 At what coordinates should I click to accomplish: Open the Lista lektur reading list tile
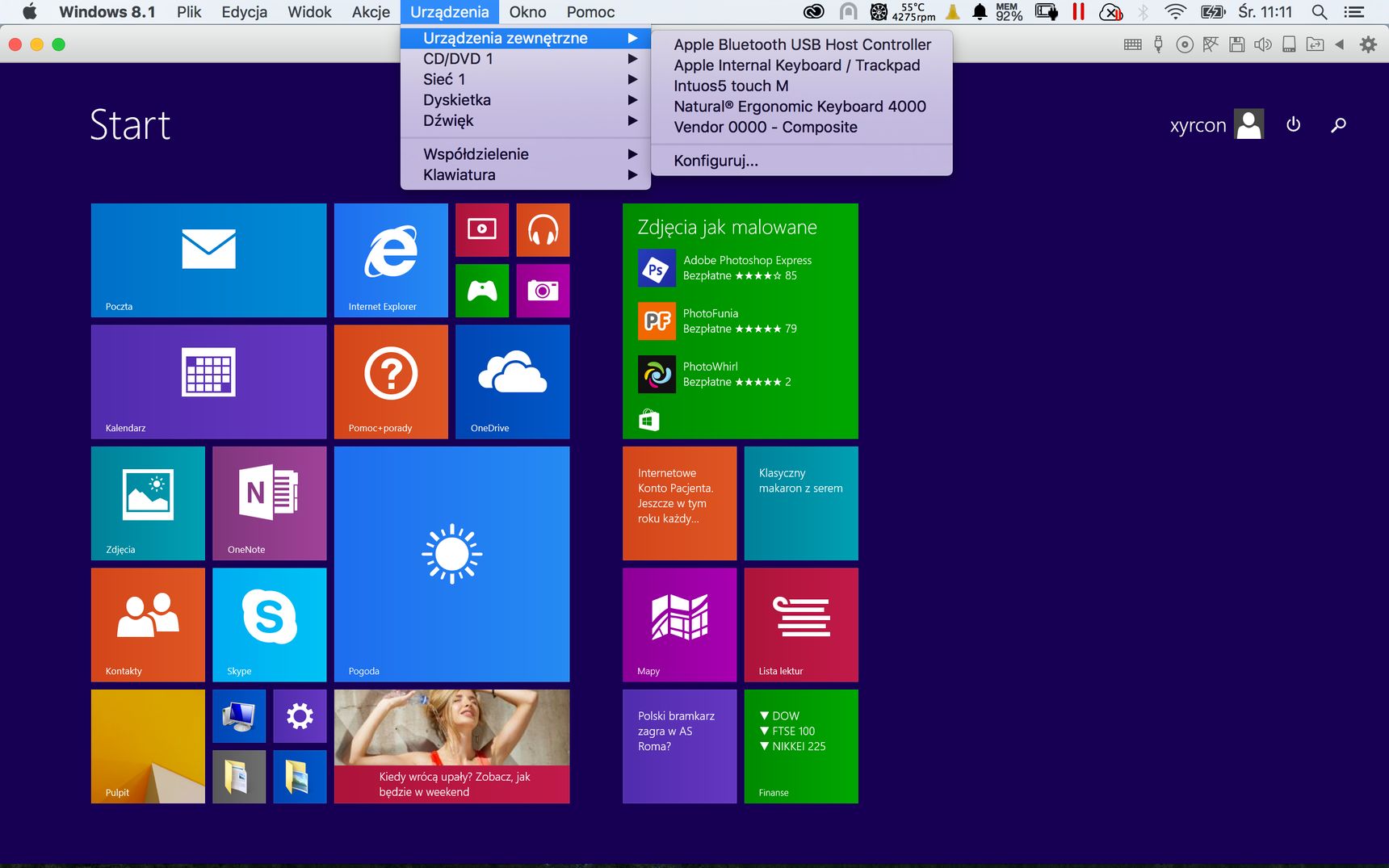[x=801, y=625]
